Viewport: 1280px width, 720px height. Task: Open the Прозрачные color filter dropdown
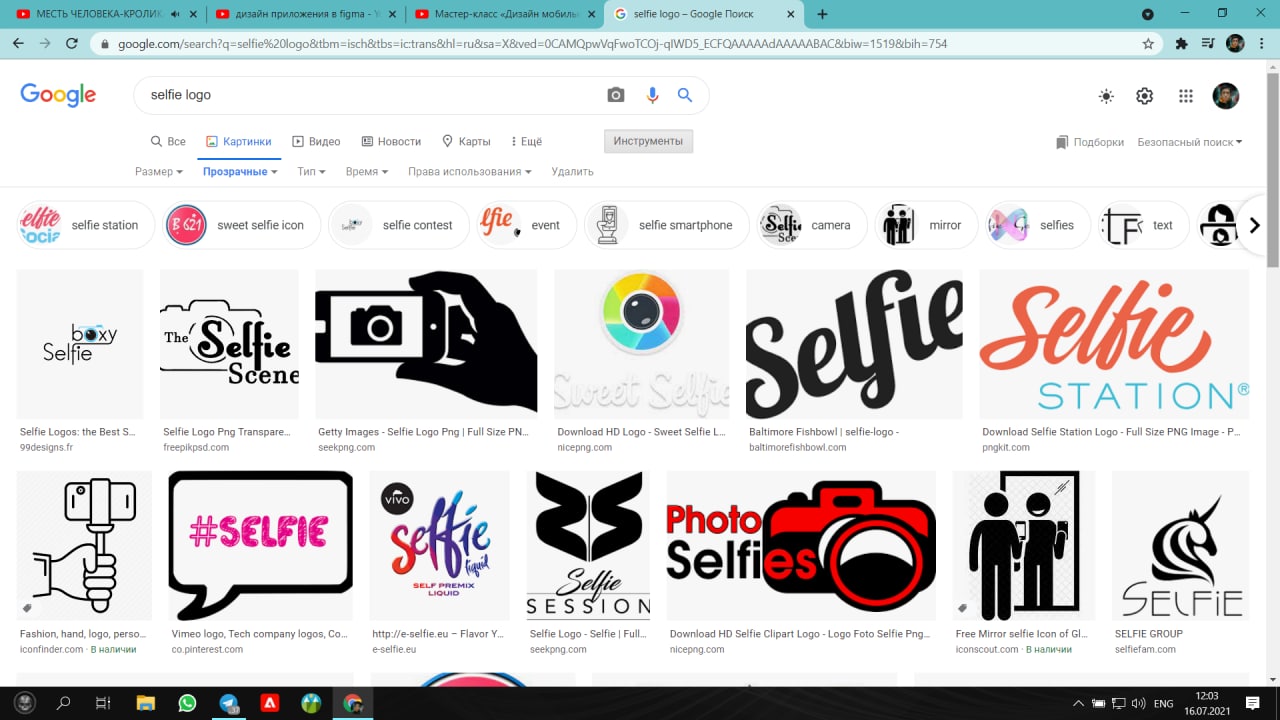(x=240, y=171)
